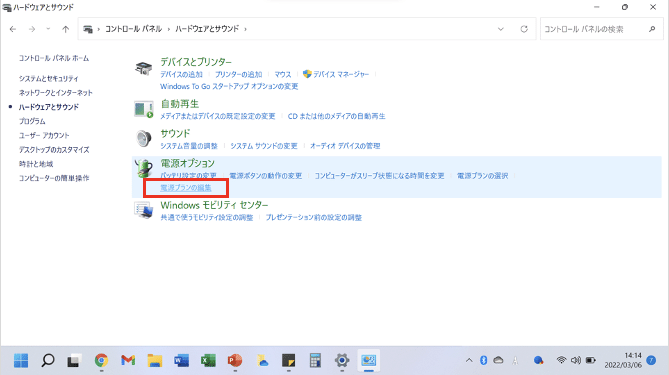Open PowerPoint from the taskbar
Viewport: 669px width, 375px height.
click(235, 360)
